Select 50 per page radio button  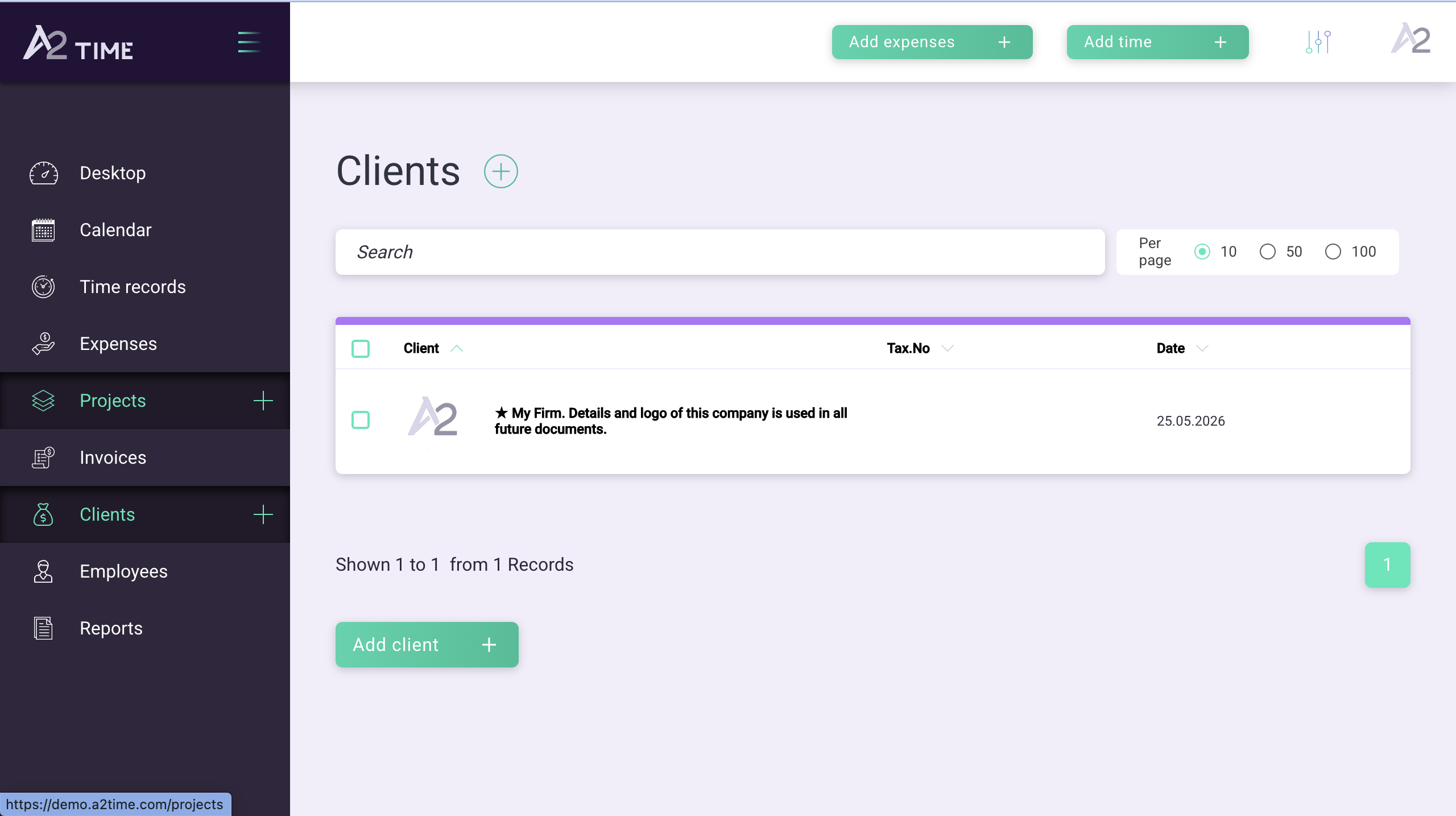[1267, 252]
